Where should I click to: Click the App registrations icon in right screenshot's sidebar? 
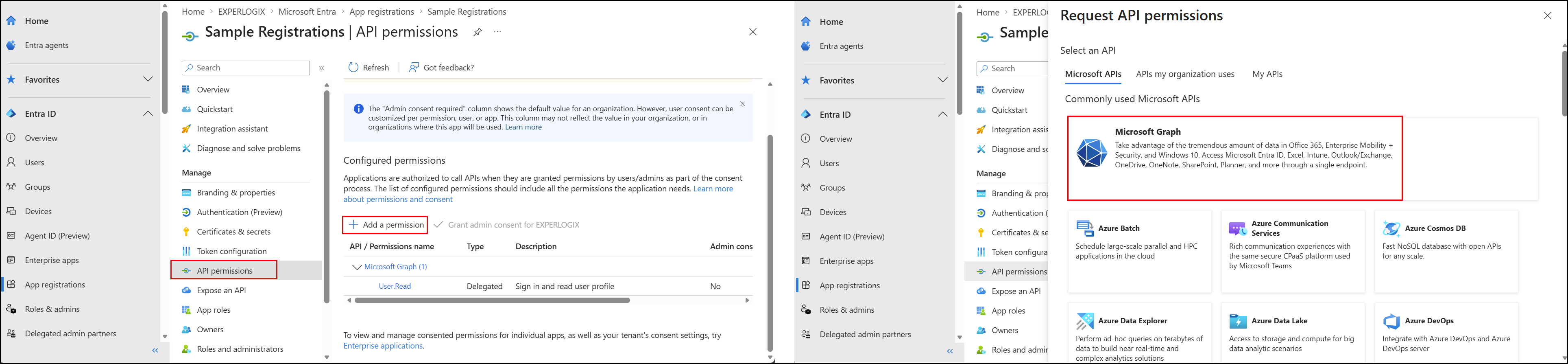[806, 285]
